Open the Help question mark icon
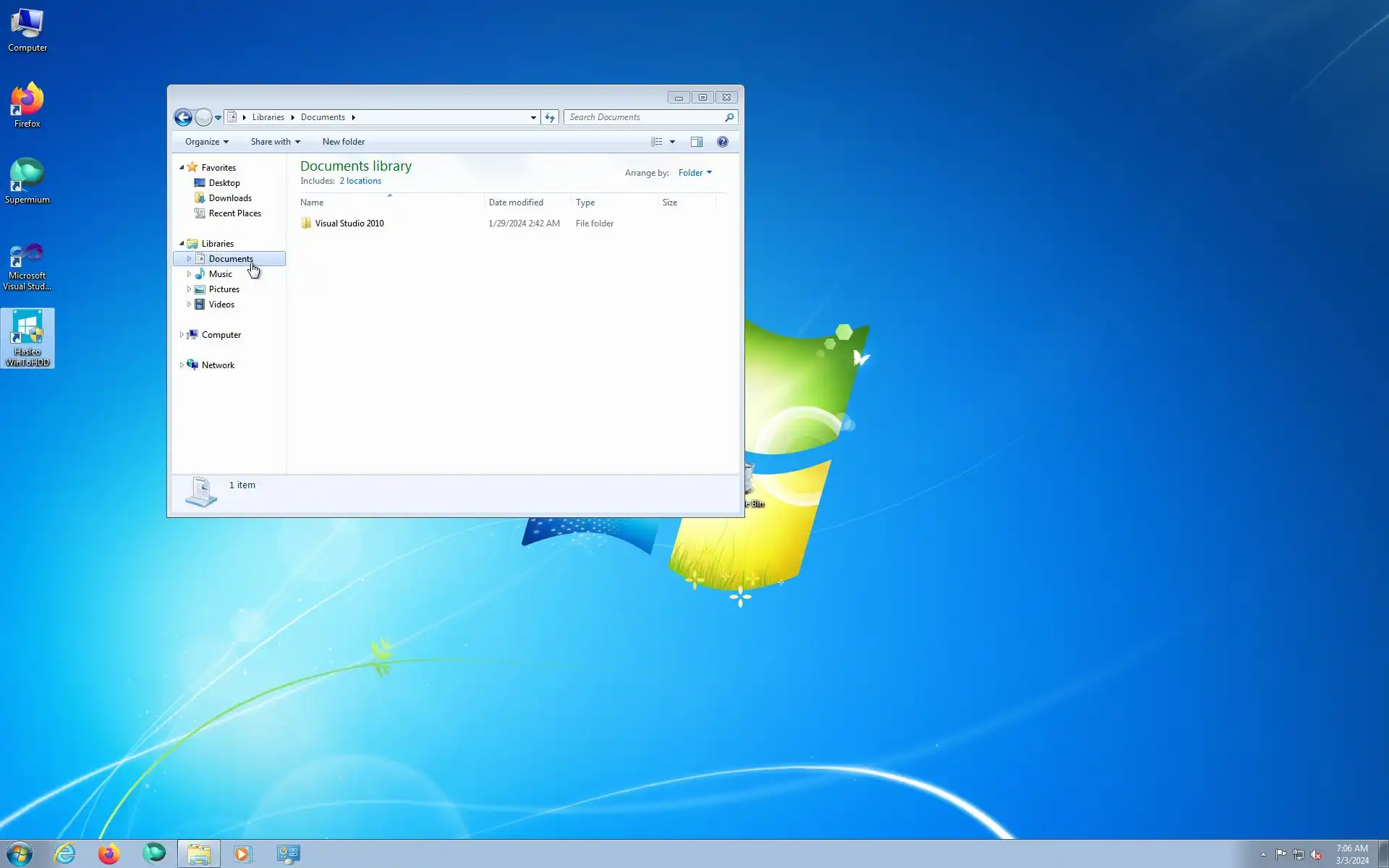1389x868 pixels. (x=722, y=142)
